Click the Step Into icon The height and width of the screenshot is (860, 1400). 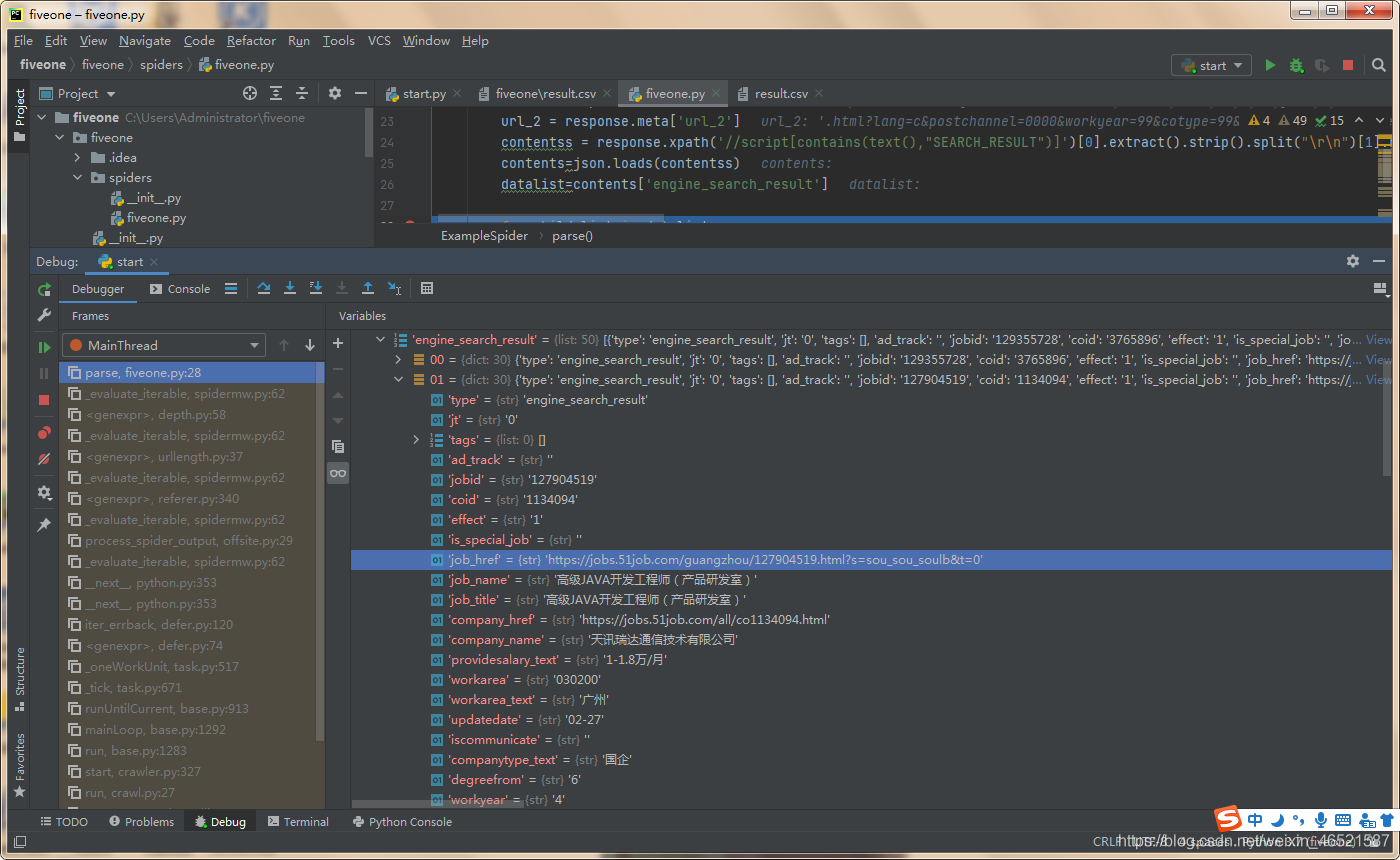[x=290, y=288]
